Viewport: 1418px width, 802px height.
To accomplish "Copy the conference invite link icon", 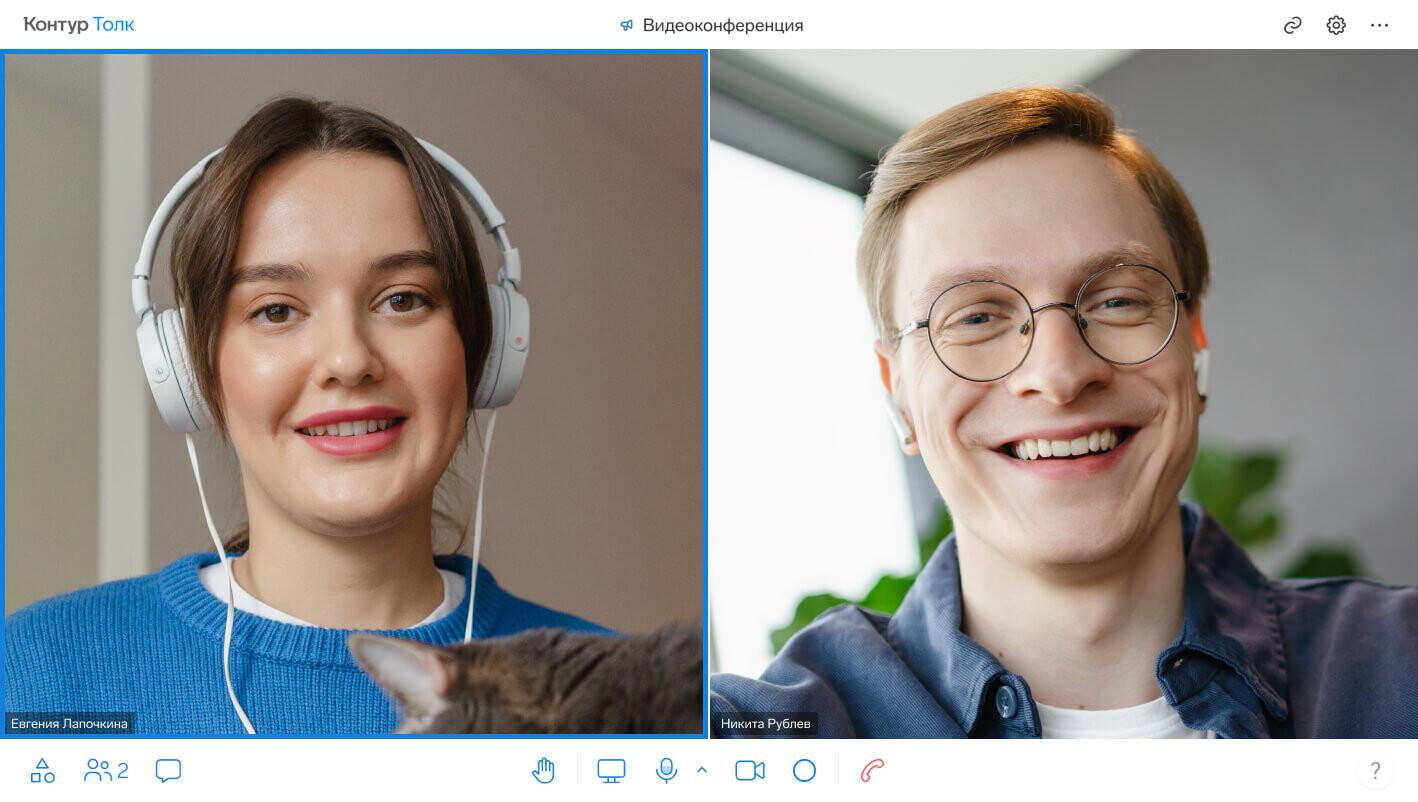I will coord(1292,25).
